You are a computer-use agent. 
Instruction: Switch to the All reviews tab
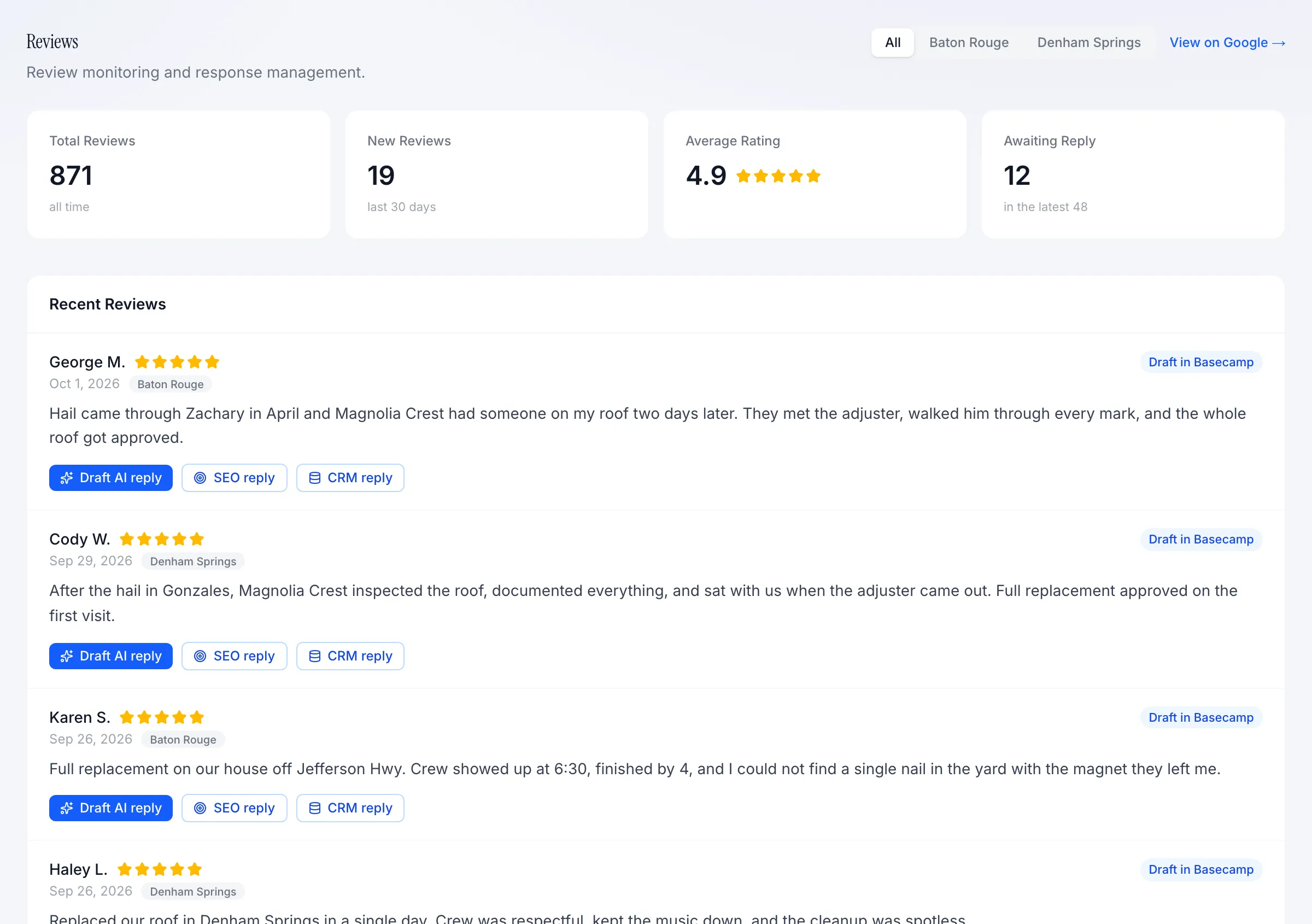point(892,43)
